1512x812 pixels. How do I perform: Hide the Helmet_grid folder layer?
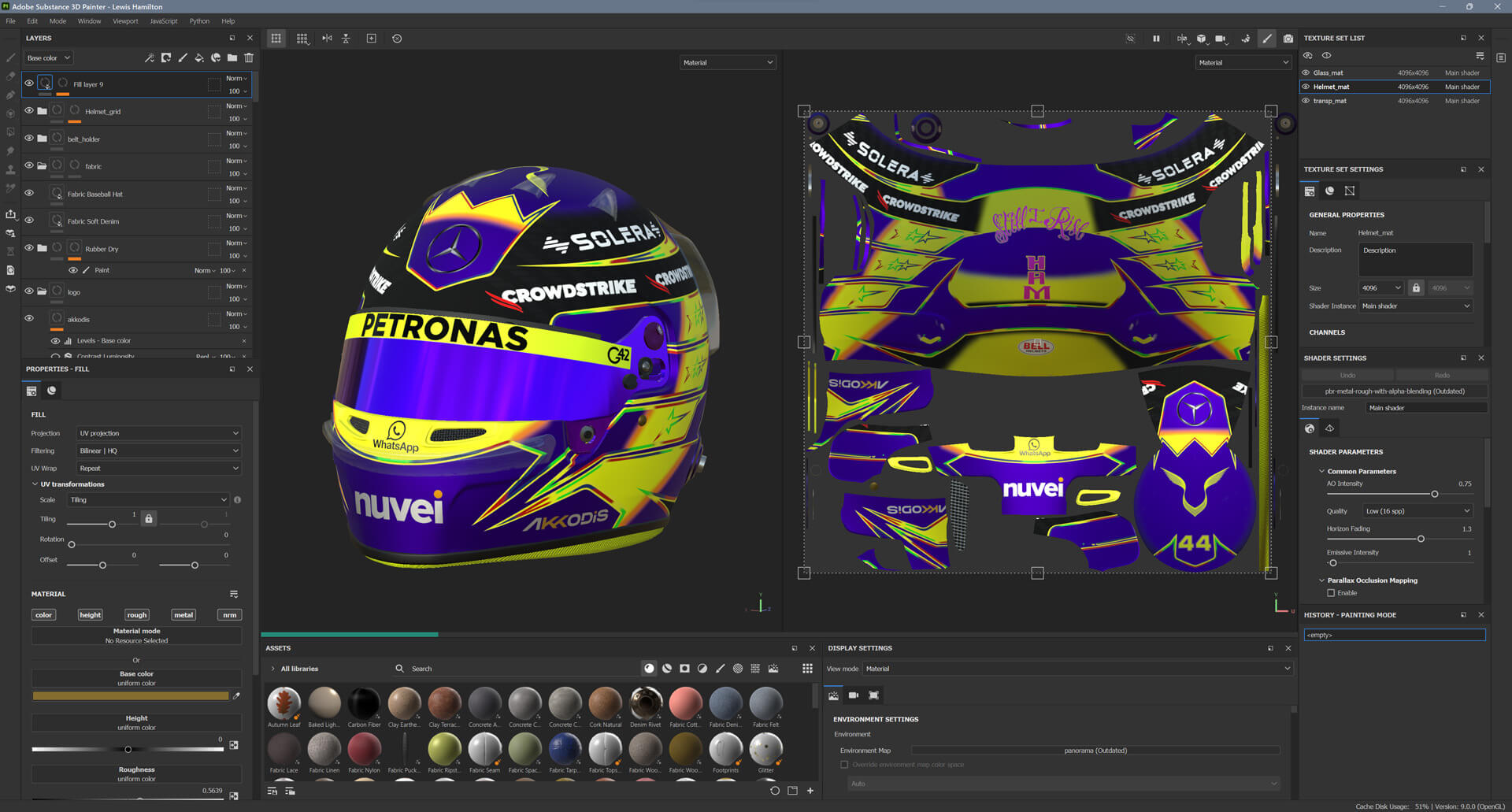tap(29, 110)
